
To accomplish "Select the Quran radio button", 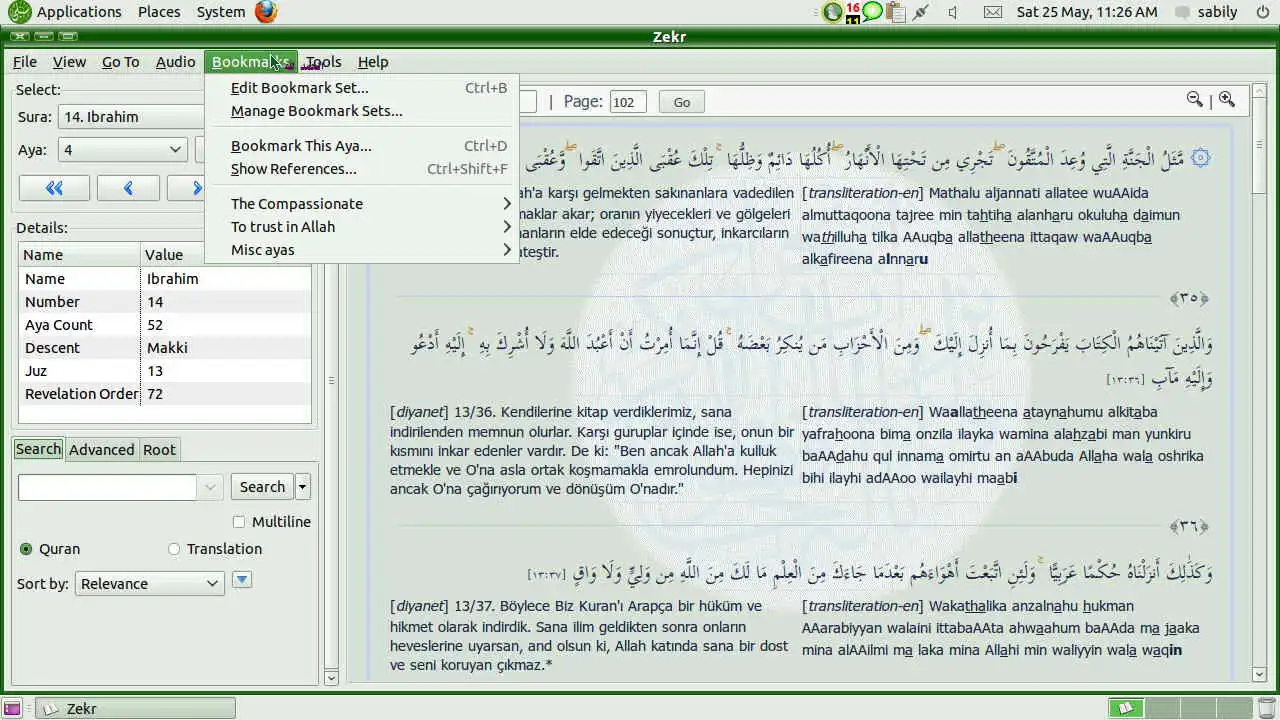I will [26, 549].
